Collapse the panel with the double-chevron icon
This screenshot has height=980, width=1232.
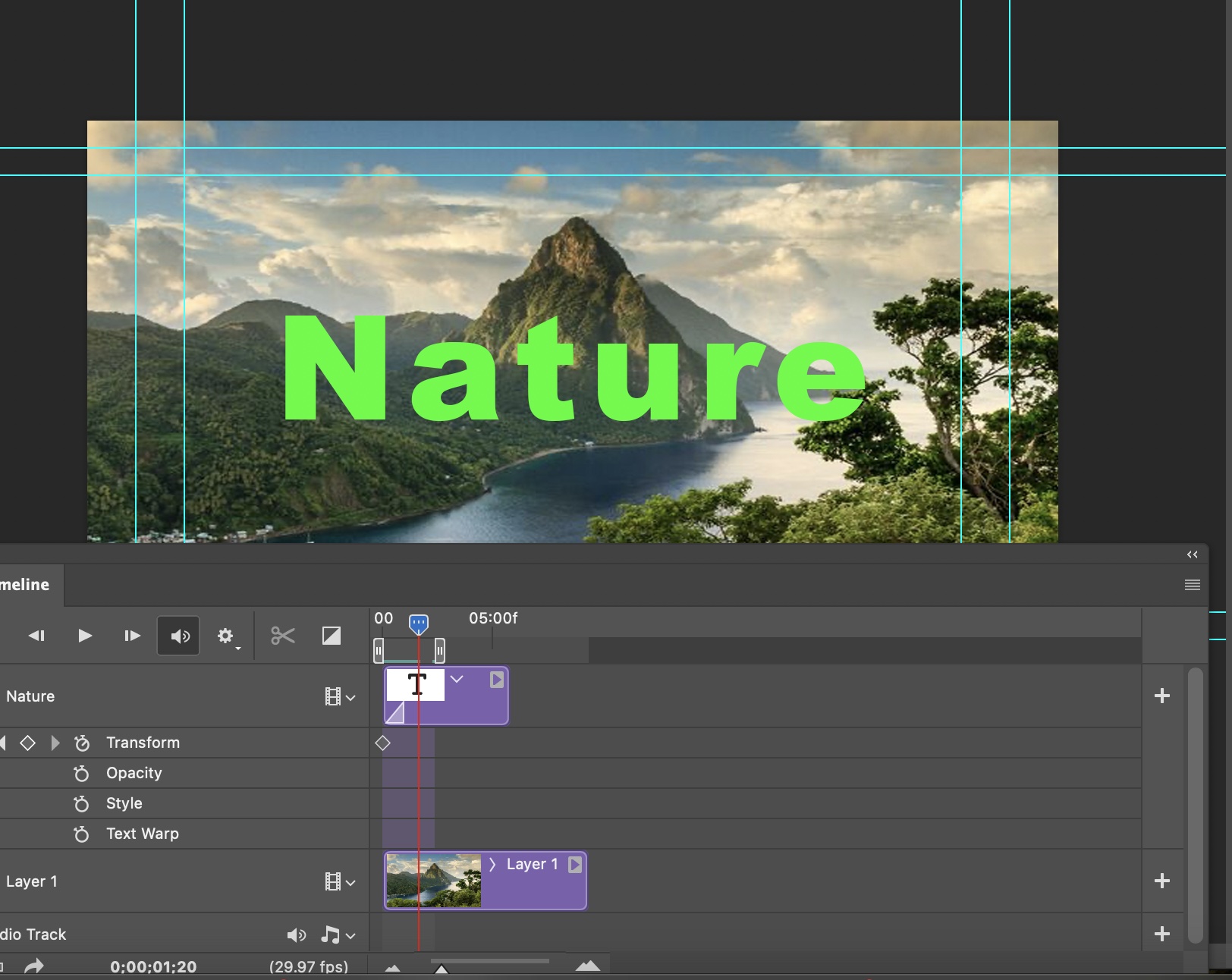(x=1191, y=554)
